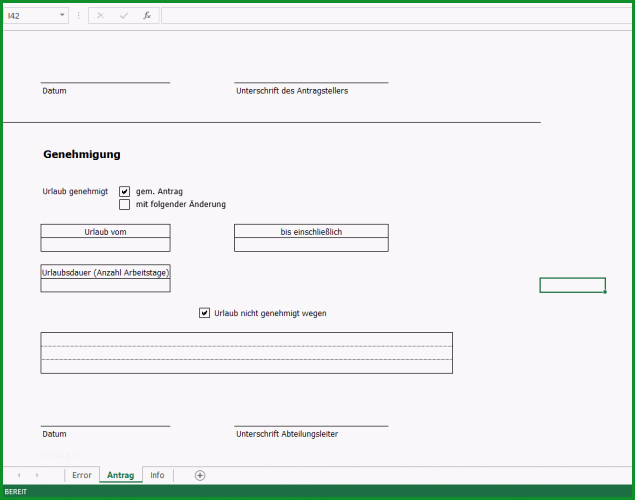Click the BEREIT status bar text
The image size is (635, 500).
15,491
